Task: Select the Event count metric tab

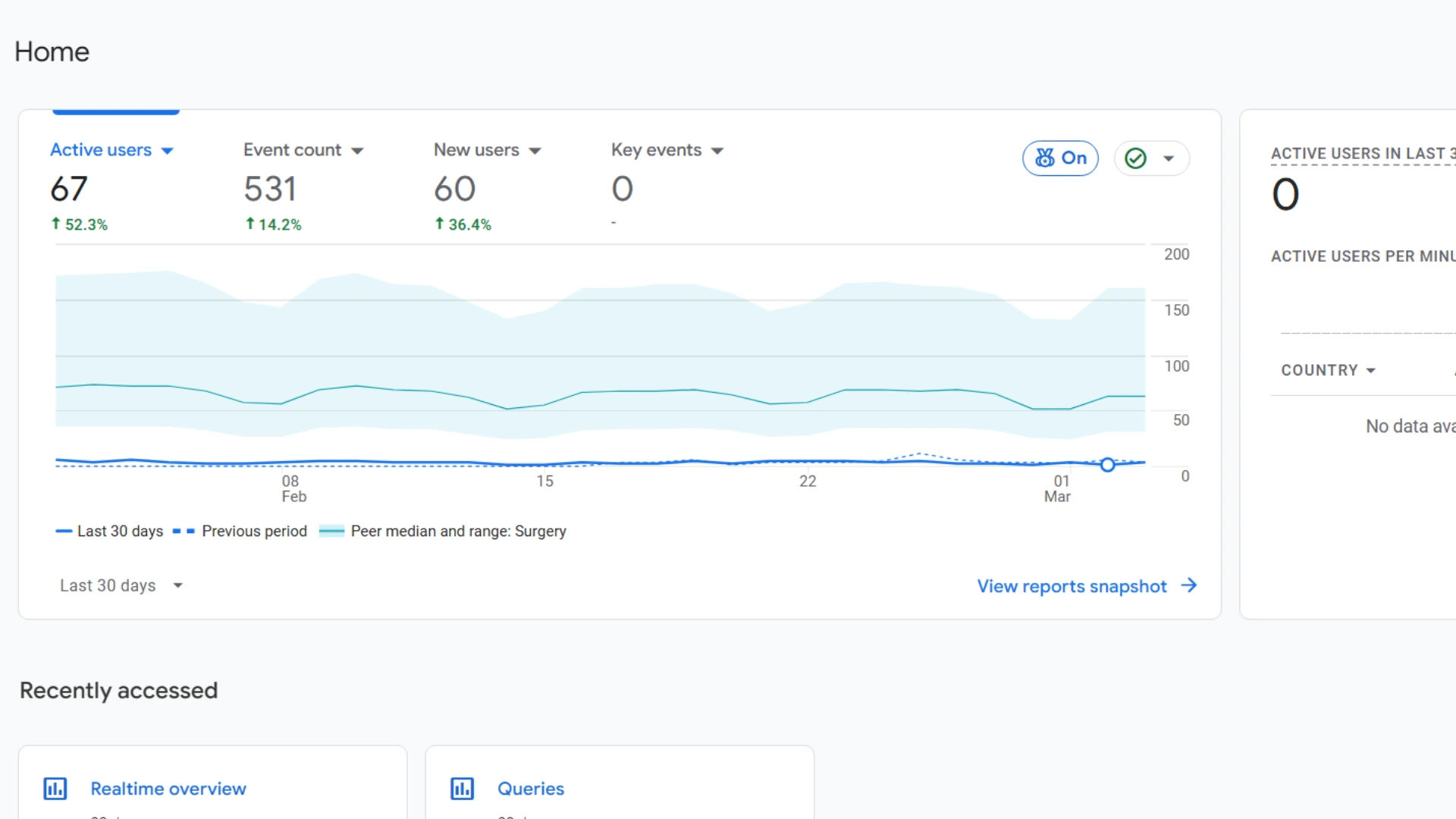Action: coord(292,150)
